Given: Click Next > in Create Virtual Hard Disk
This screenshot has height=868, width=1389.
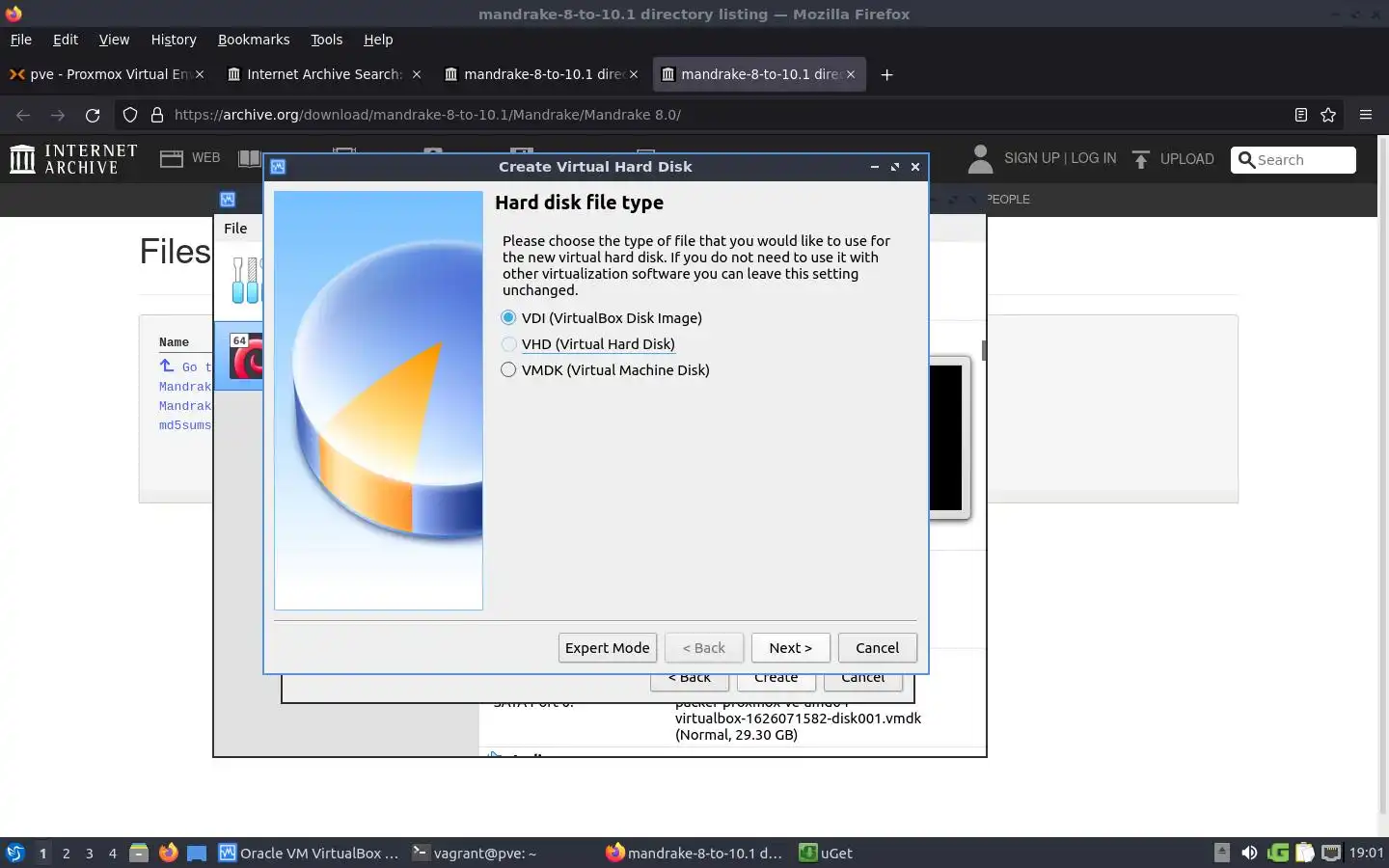Looking at the screenshot, I should coord(791,648).
